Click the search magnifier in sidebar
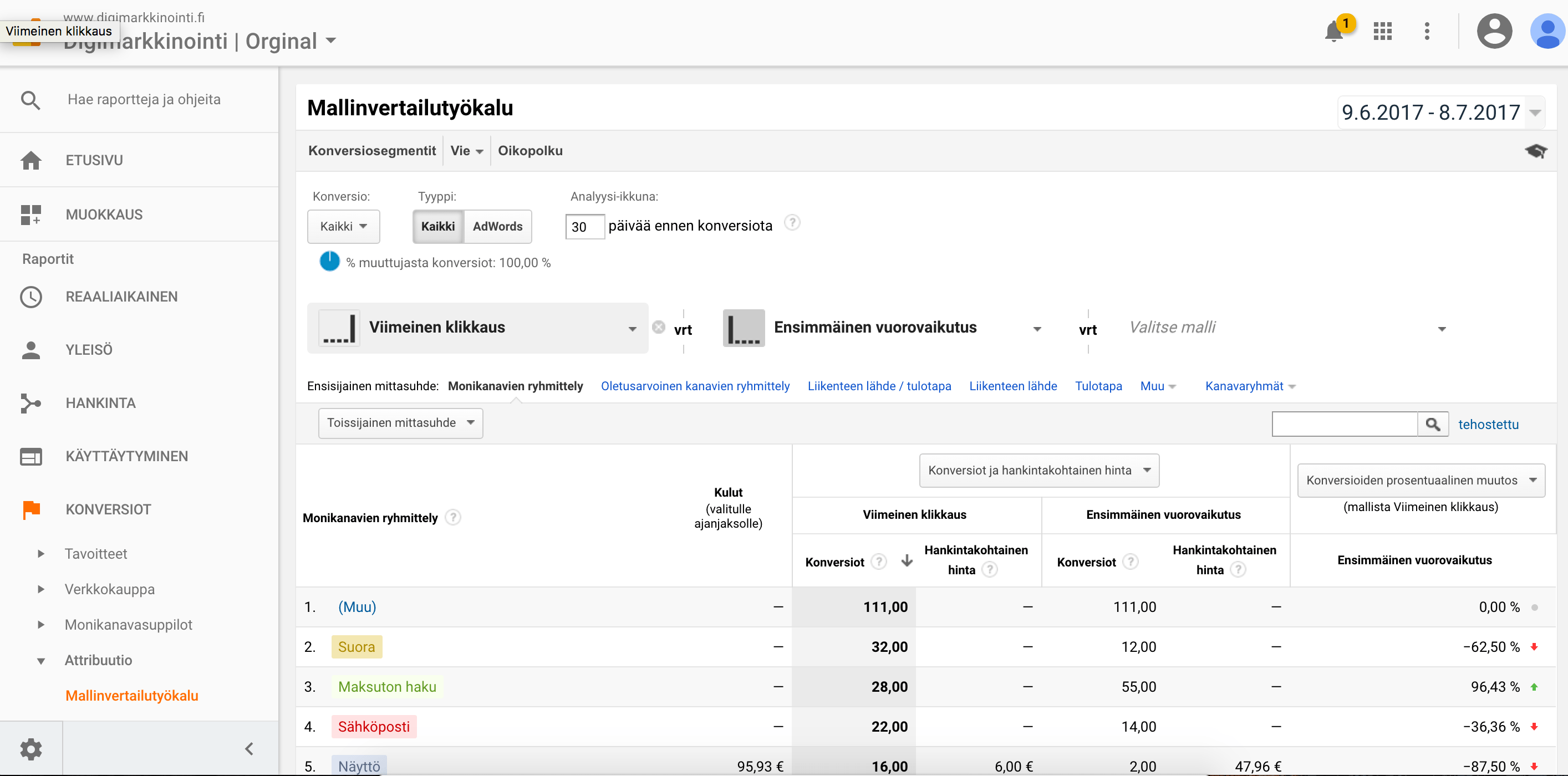1568x776 pixels. click(x=30, y=100)
